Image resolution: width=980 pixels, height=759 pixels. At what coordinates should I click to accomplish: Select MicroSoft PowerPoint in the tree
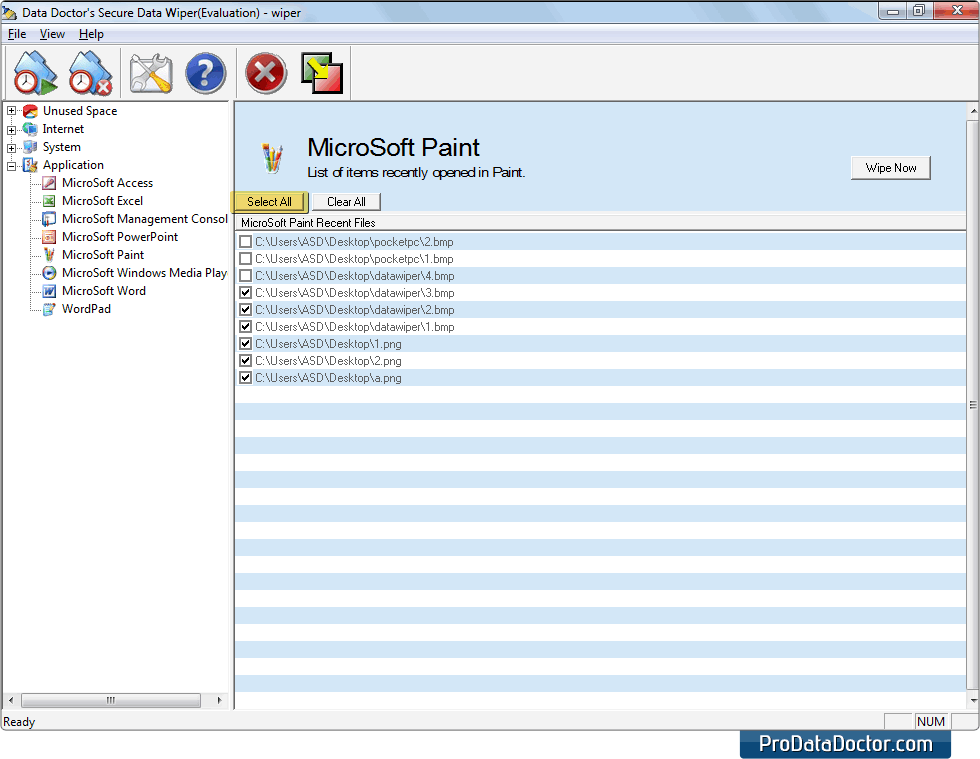(x=120, y=237)
